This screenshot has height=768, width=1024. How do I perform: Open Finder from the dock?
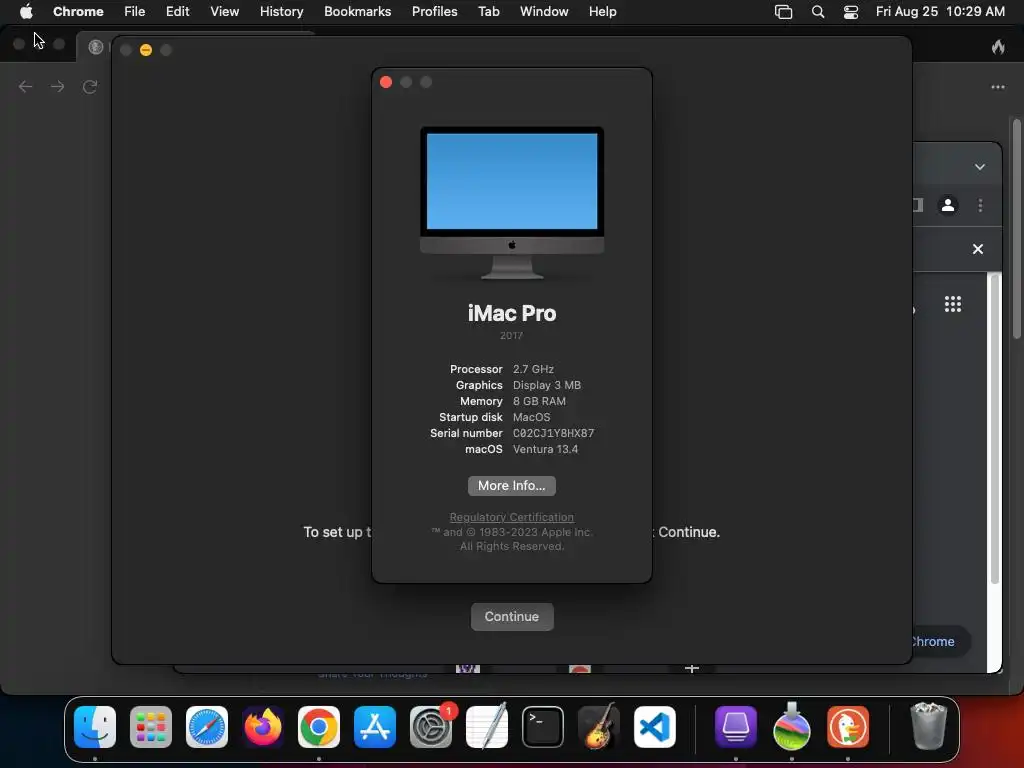(95, 727)
